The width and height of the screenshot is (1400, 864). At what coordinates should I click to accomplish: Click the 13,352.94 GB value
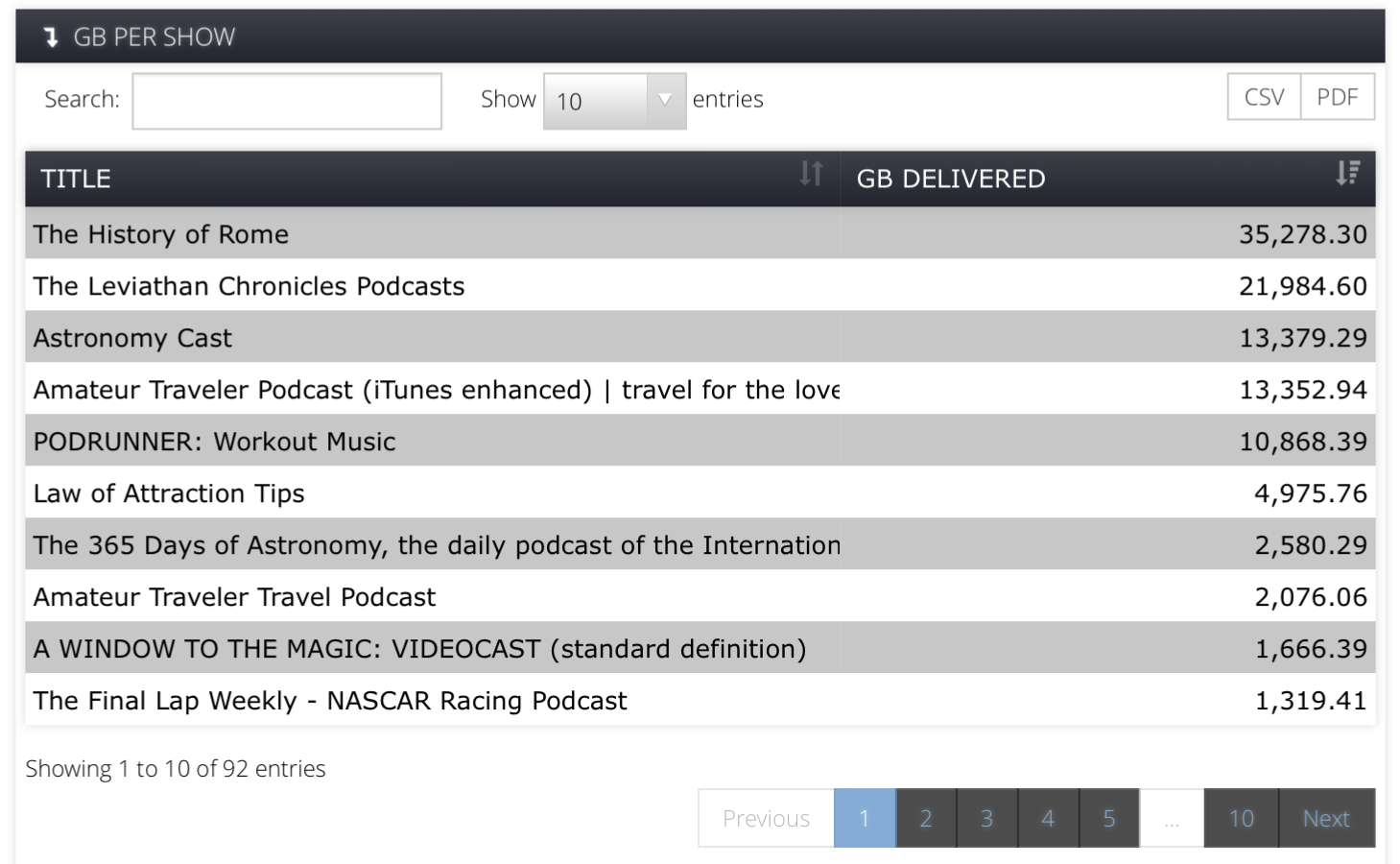[x=1302, y=390]
